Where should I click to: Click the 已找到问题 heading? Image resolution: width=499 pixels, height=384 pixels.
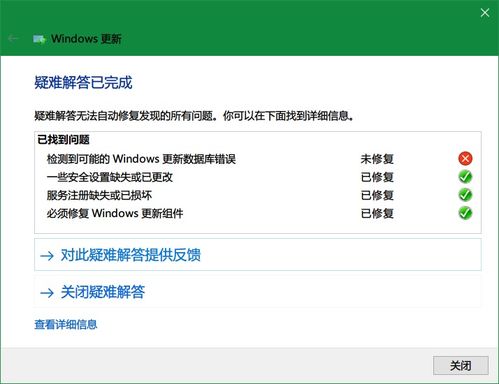coord(63,139)
